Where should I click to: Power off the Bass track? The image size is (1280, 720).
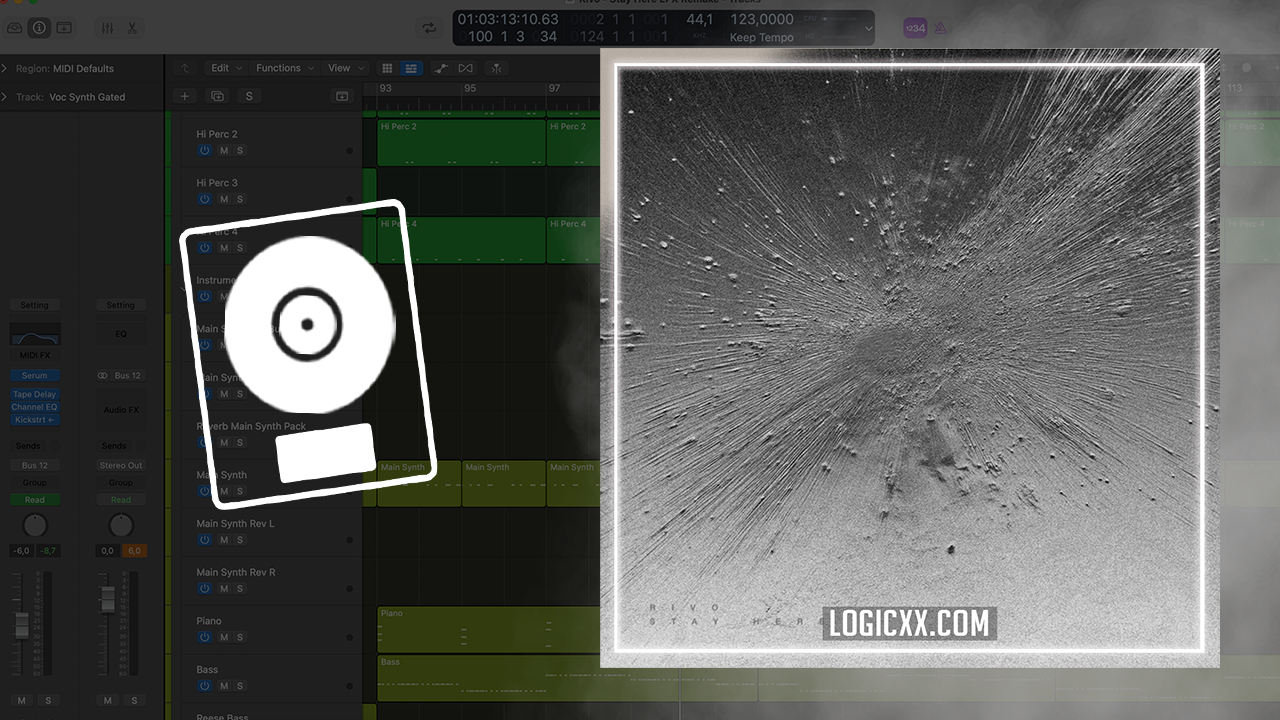point(205,686)
